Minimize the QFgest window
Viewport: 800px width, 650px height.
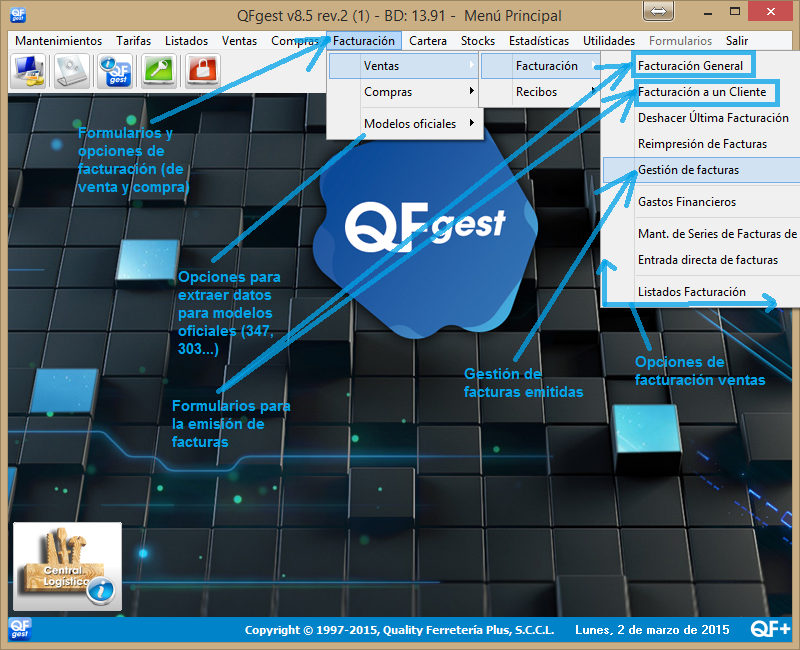(707, 12)
